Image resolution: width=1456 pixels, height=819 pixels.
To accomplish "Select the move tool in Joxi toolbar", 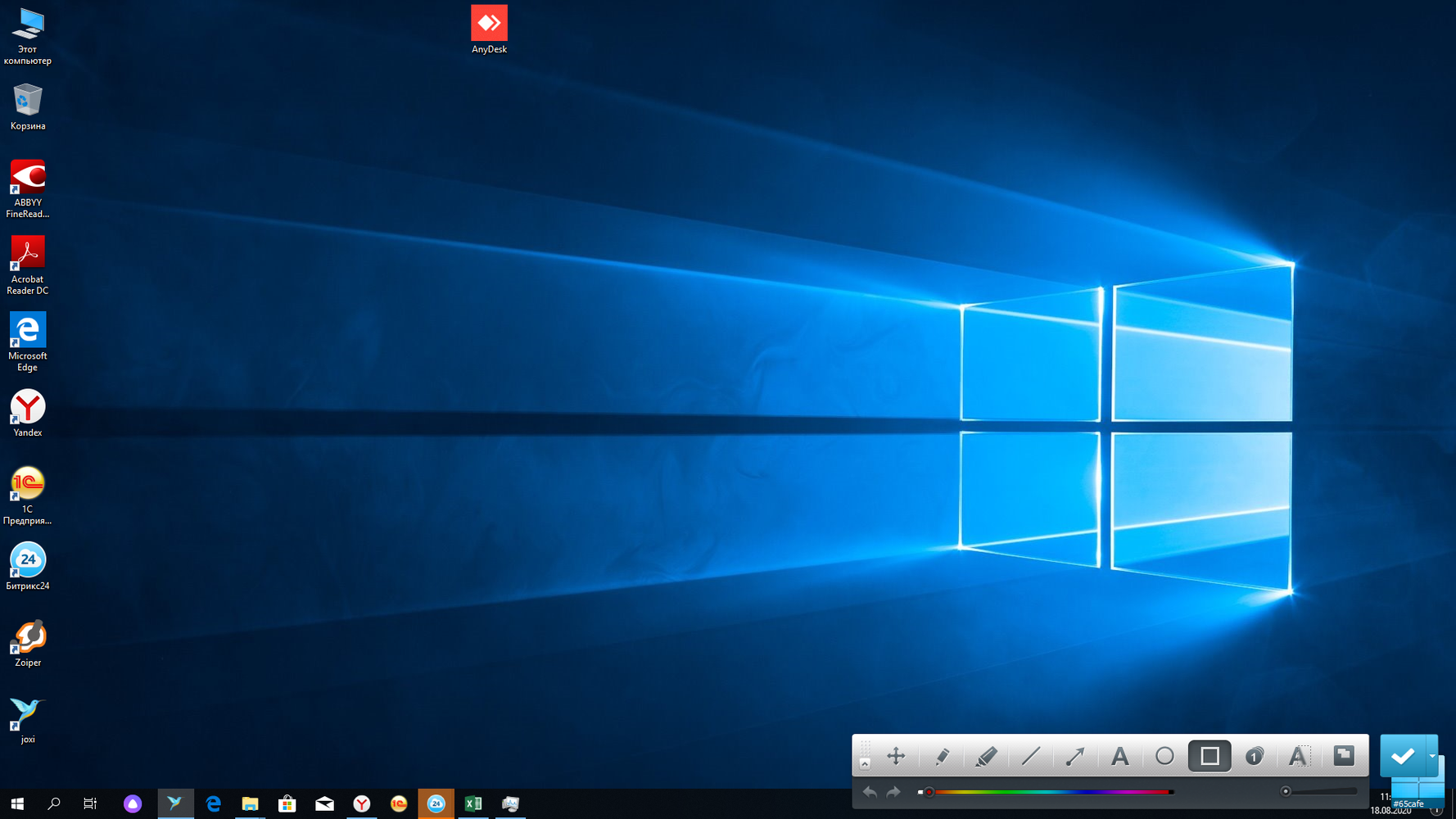I will click(x=896, y=756).
